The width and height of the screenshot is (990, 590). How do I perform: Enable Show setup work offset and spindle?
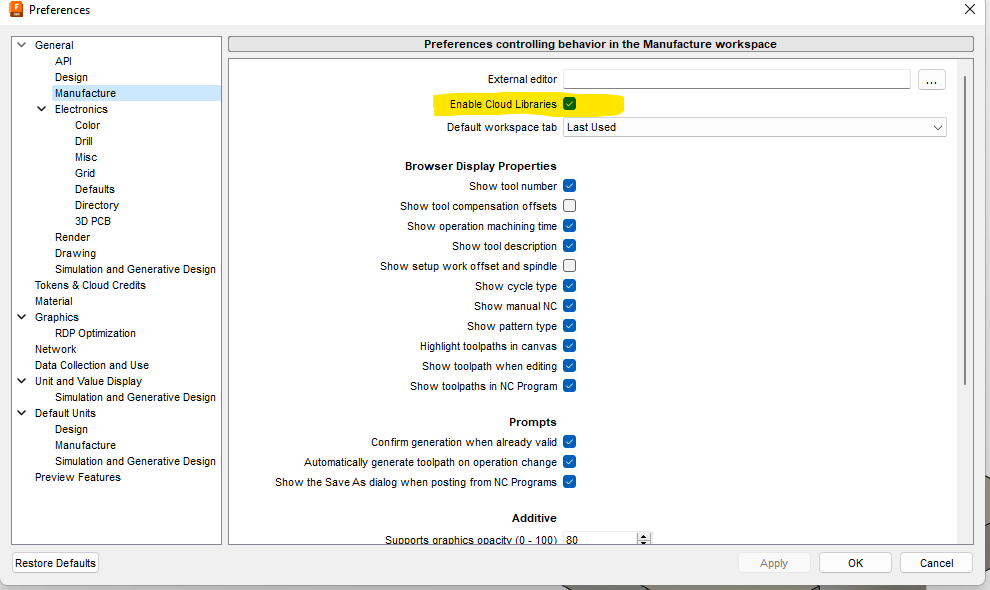click(570, 266)
